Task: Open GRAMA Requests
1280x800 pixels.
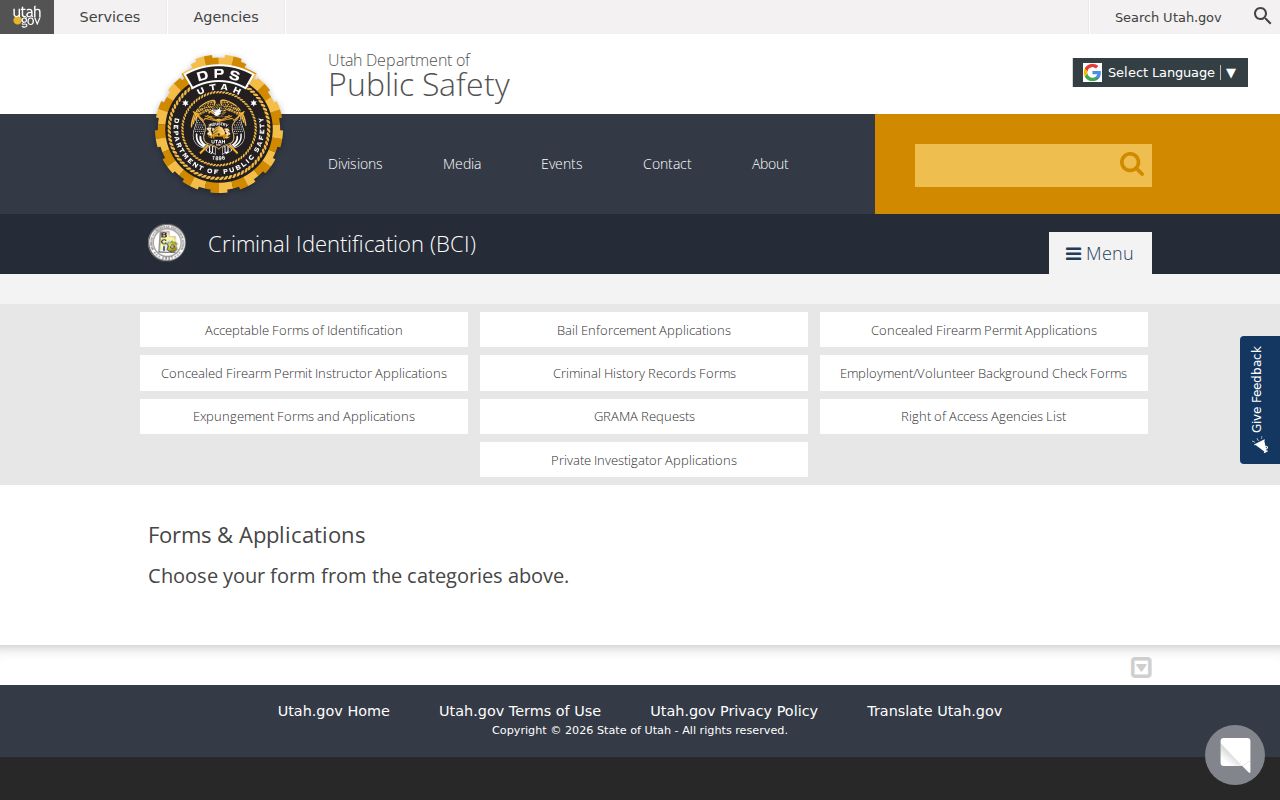Action: (644, 416)
